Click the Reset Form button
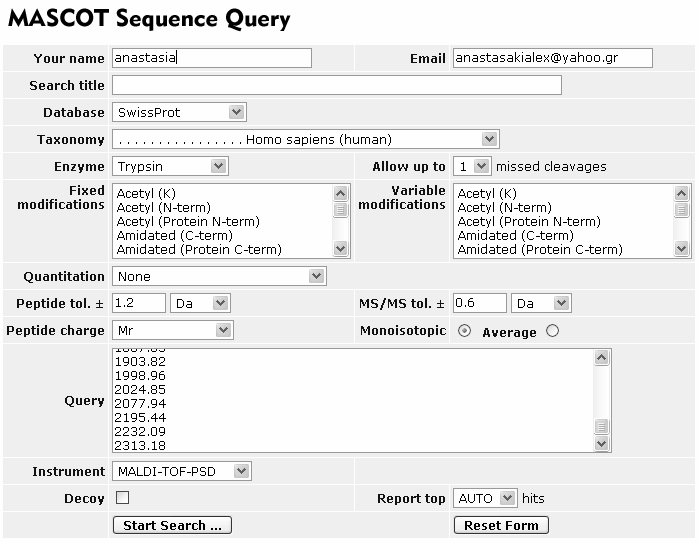 pos(501,525)
